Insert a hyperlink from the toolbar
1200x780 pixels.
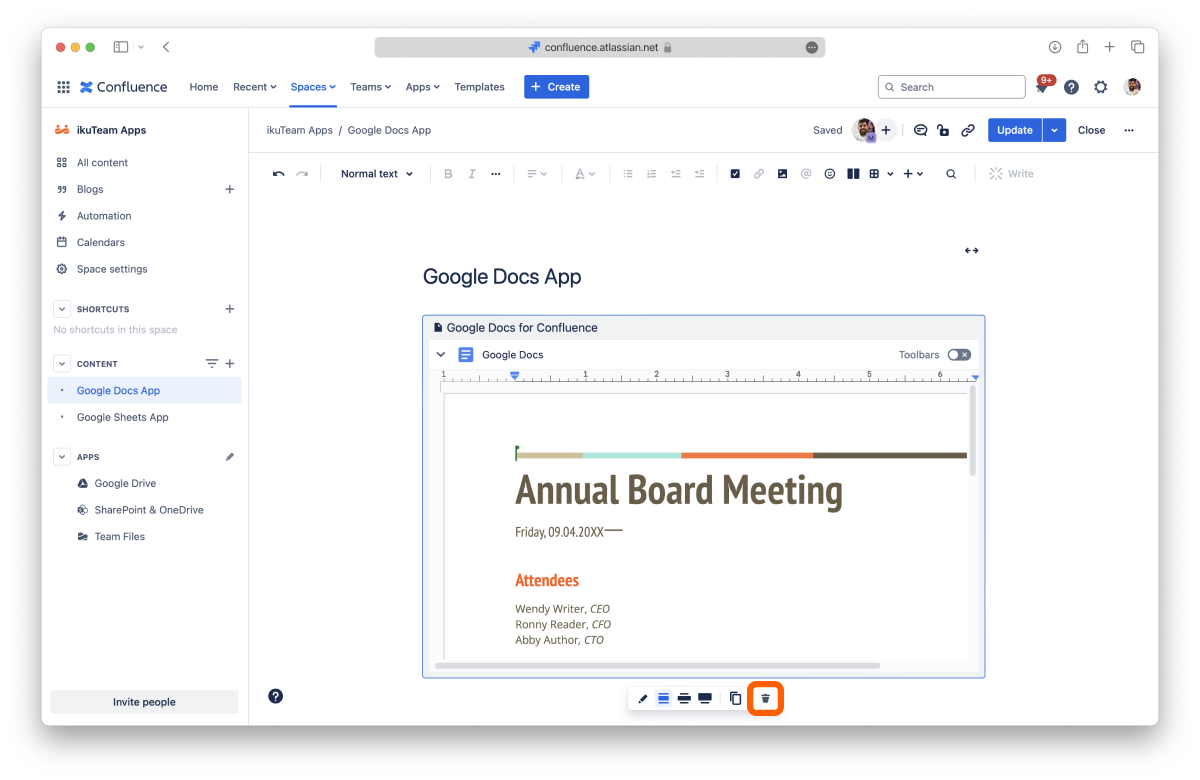759,174
